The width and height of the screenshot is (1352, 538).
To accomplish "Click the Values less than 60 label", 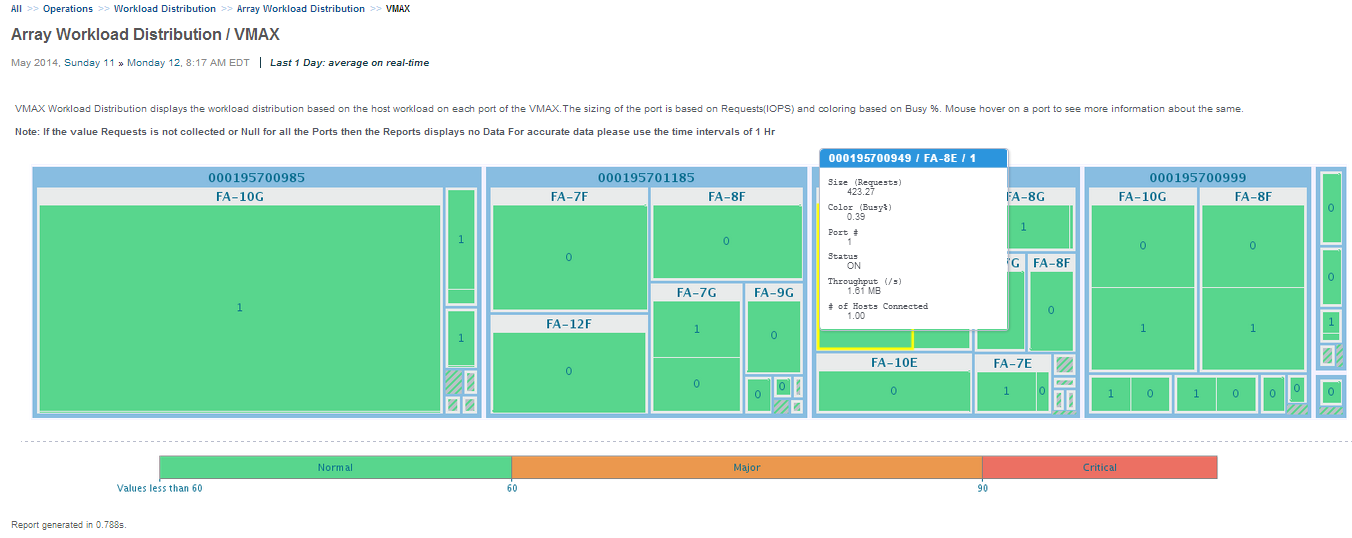I will 159,488.
